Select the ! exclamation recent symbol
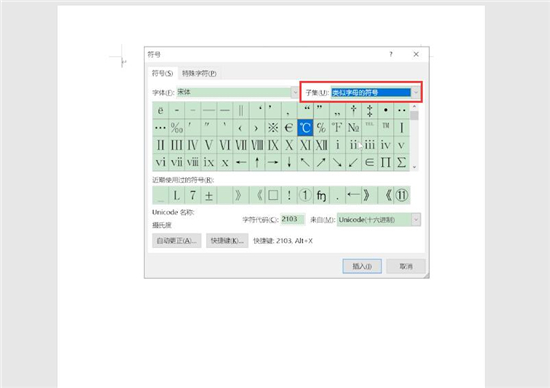The height and width of the screenshot is (388, 550). click(289, 195)
